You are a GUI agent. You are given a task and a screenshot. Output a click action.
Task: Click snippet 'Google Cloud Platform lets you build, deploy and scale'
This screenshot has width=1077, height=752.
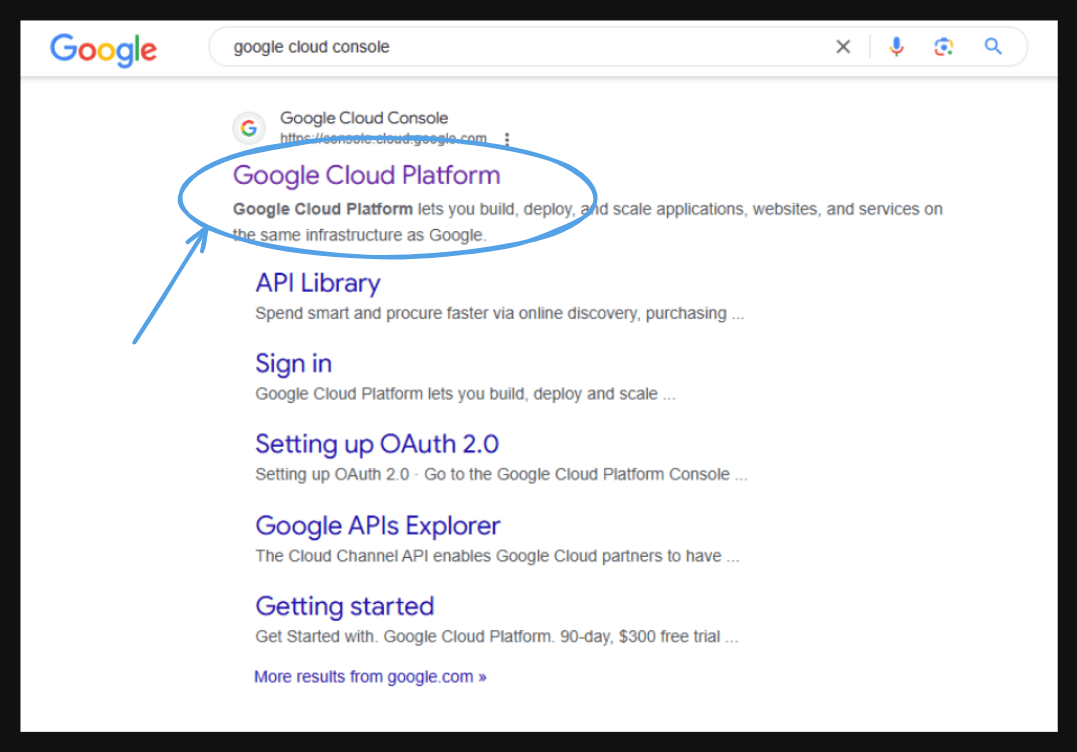(x=465, y=394)
